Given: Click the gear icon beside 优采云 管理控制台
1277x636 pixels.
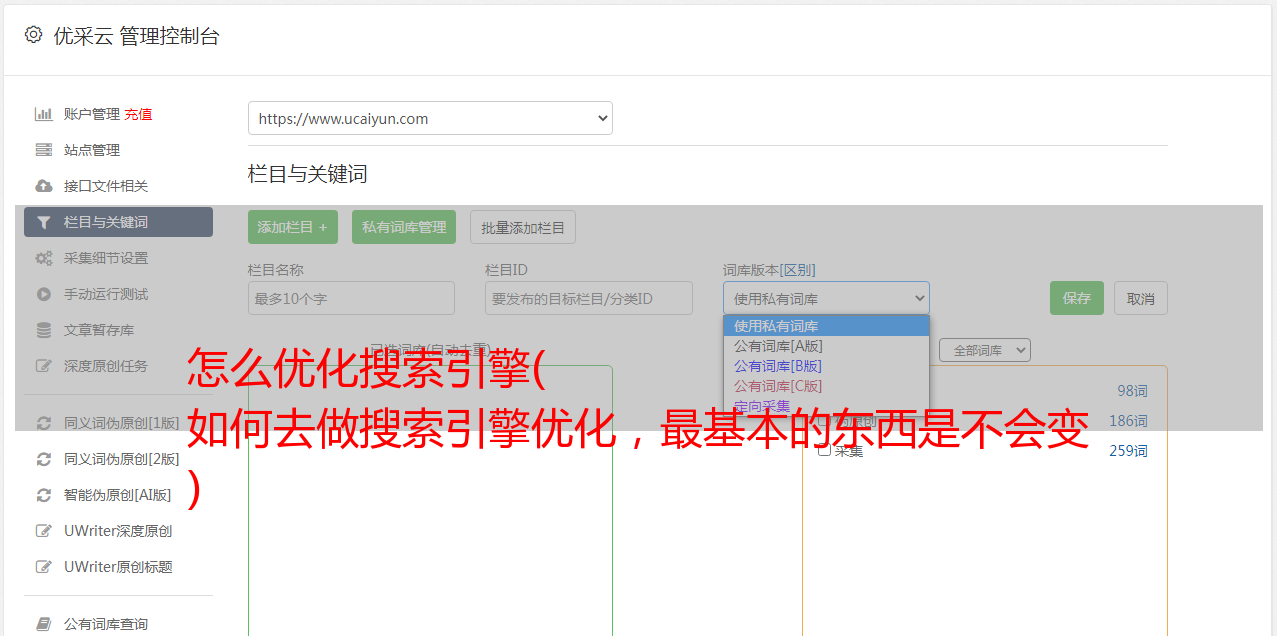Looking at the screenshot, I should (x=33, y=35).
